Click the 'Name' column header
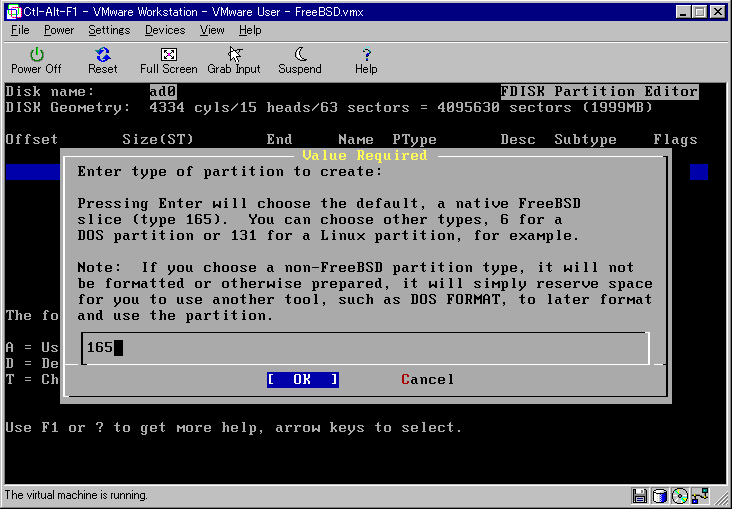The image size is (732, 509). click(x=356, y=140)
